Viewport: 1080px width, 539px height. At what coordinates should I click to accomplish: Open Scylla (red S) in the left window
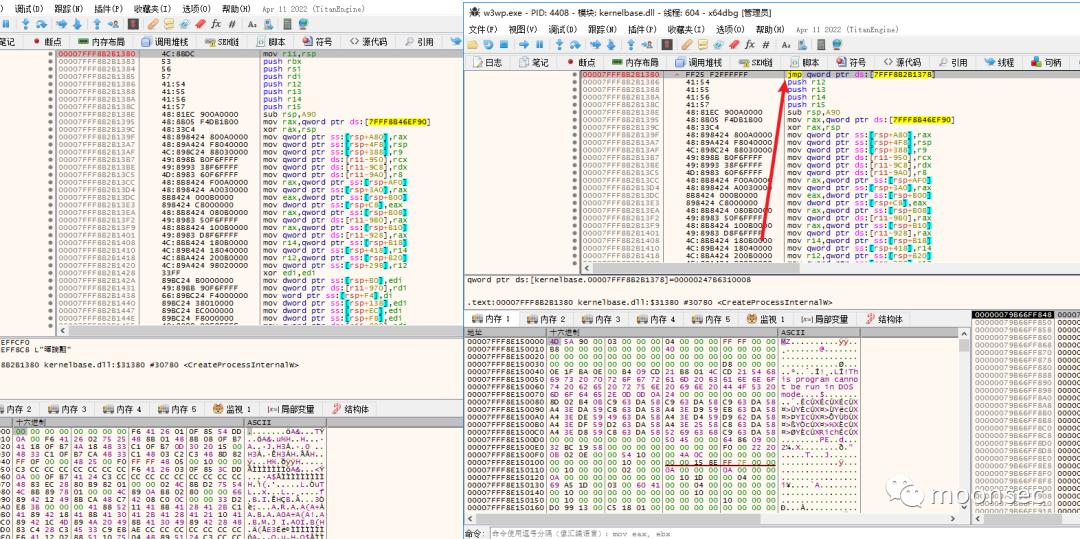coord(133,24)
